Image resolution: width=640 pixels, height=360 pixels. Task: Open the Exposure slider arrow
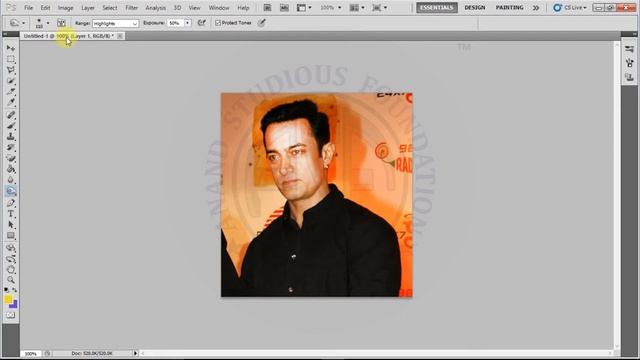[187, 23]
